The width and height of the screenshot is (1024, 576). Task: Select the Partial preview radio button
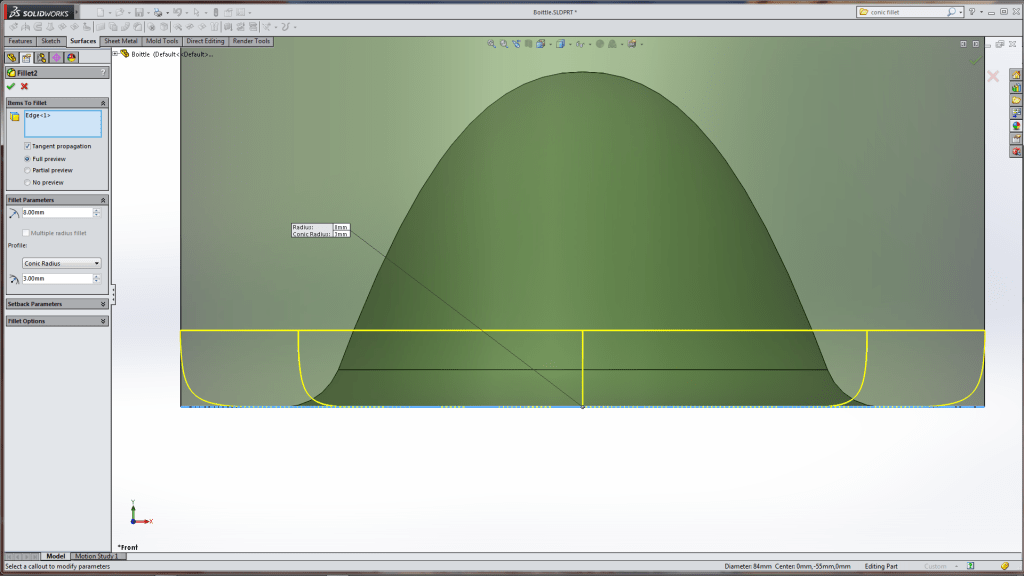pos(27,170)
